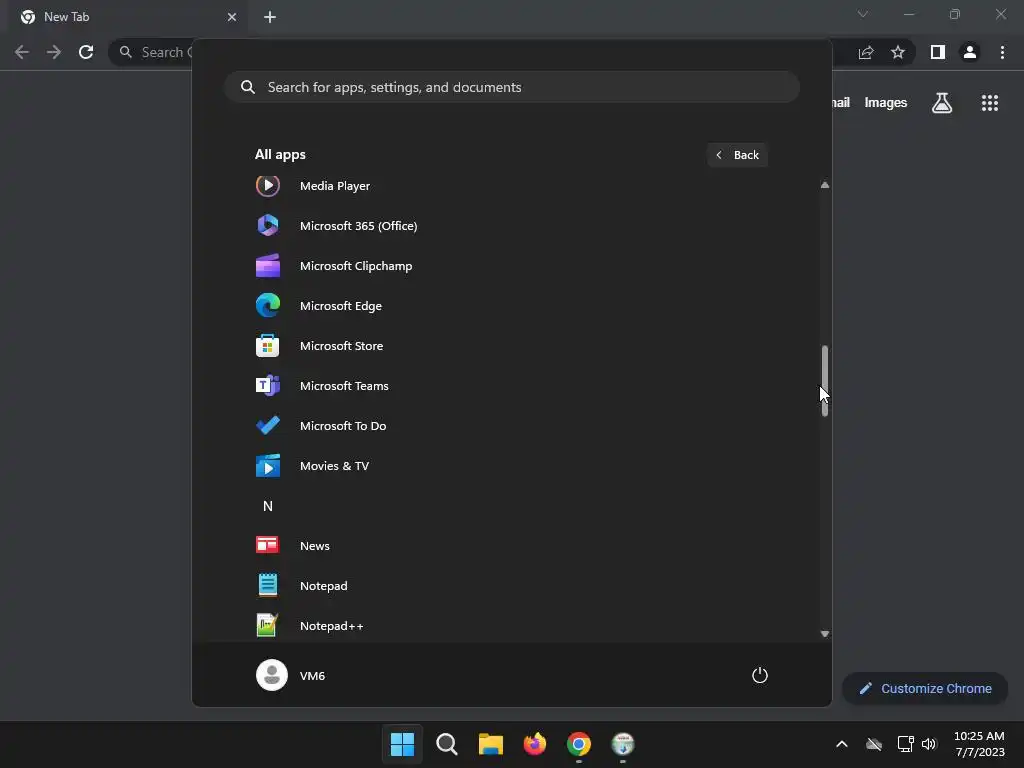Launch Microsoft 365 (Office) icon

pyautogui.click(x=268, y=225)
